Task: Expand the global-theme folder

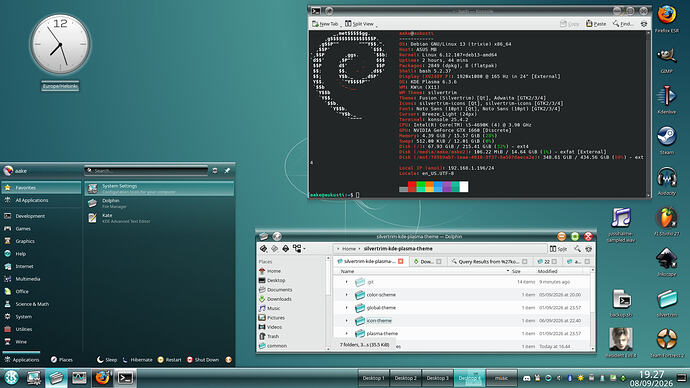Action: point(346,308)
